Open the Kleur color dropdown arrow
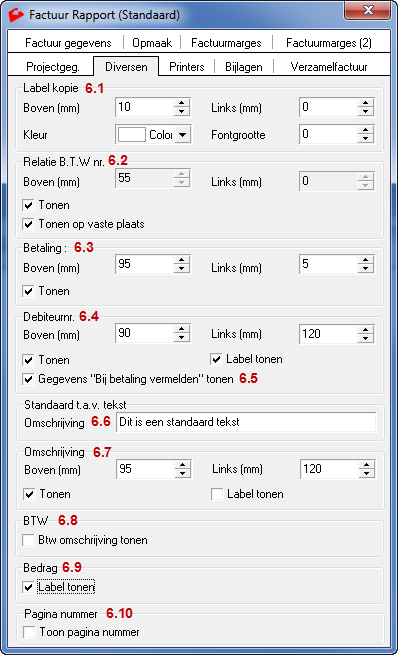The image size is (398, 655). (183, 135)
